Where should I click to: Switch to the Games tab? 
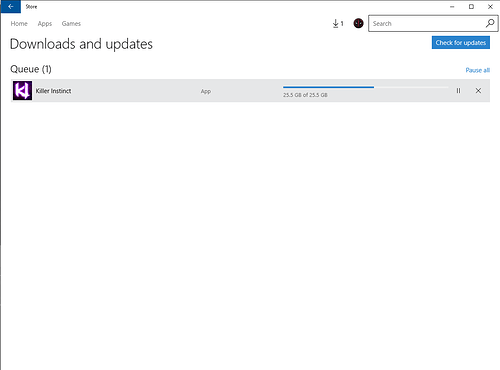tap(71, 24)
